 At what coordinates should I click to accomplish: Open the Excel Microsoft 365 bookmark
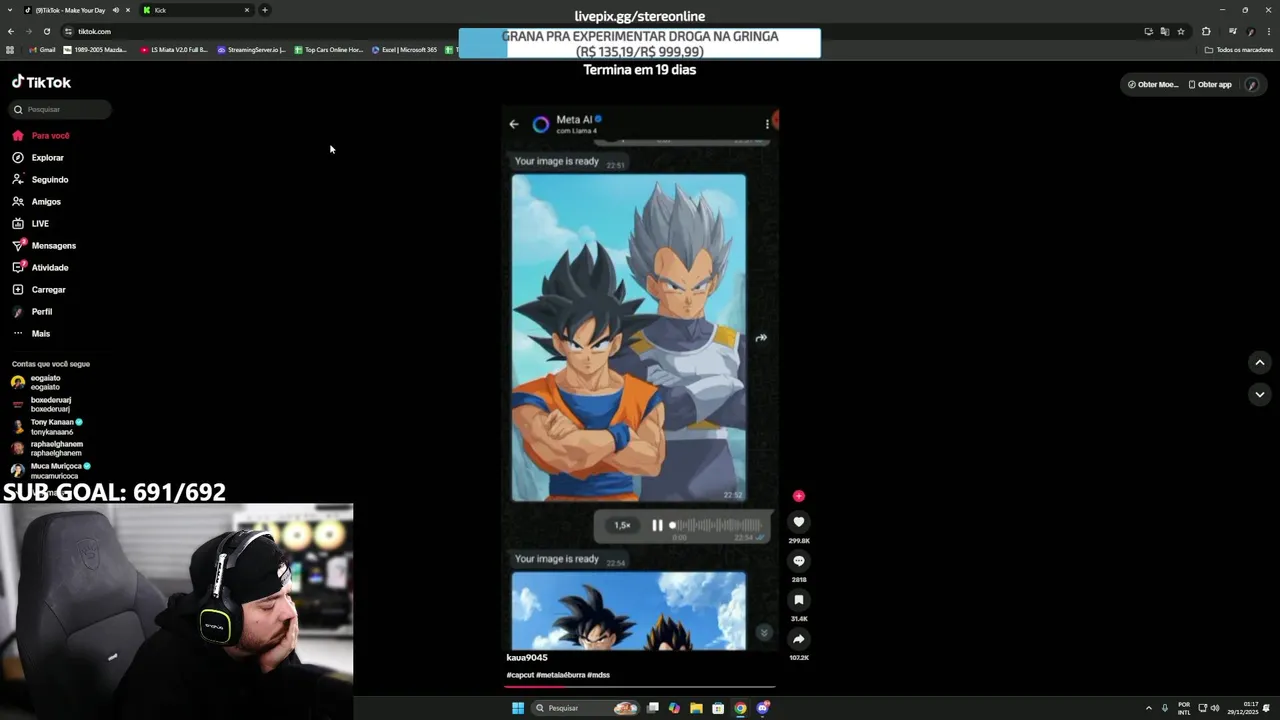point(404,50)
